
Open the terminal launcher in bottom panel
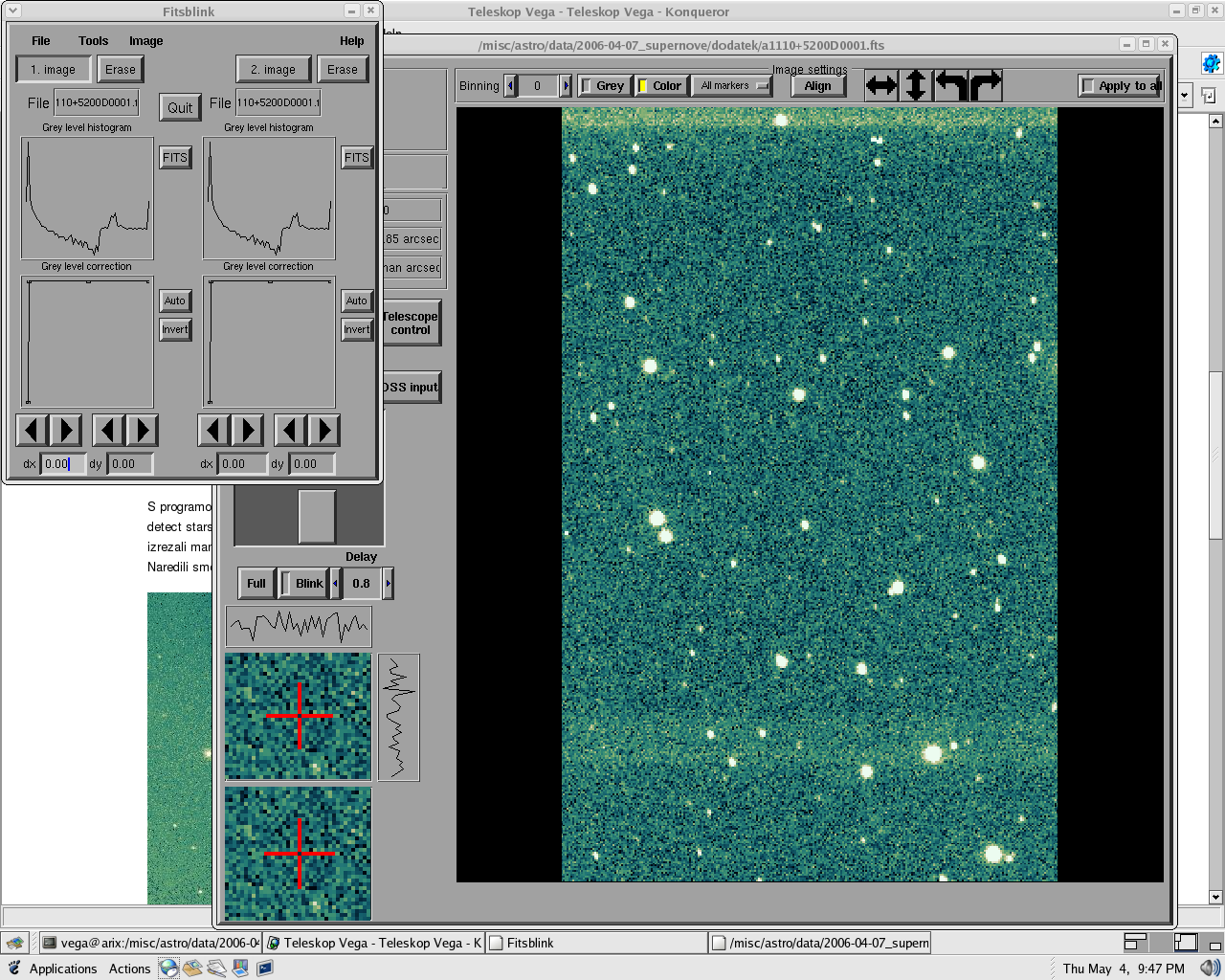[x=264, y=969]
